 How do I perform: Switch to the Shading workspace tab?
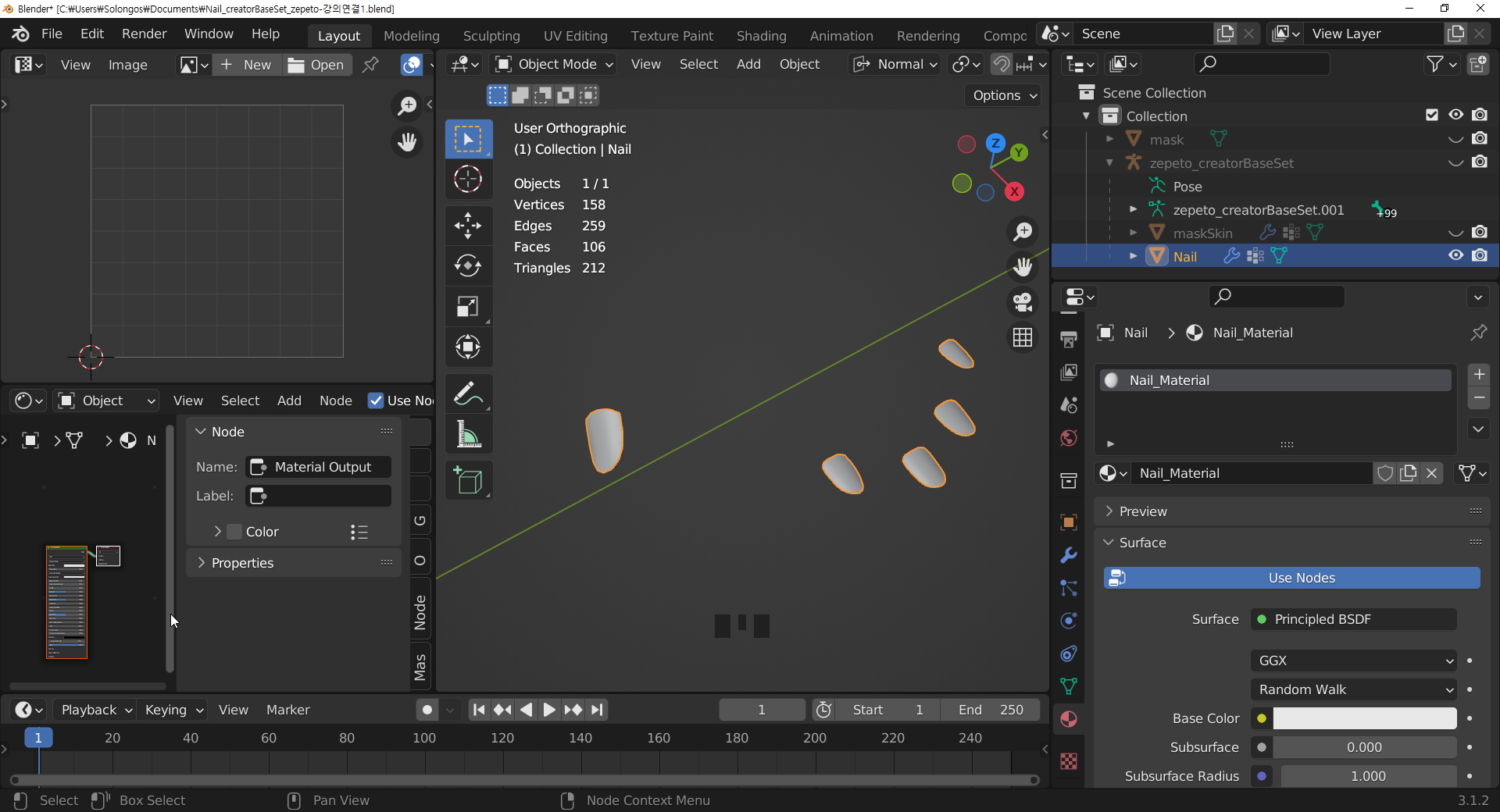761,36
